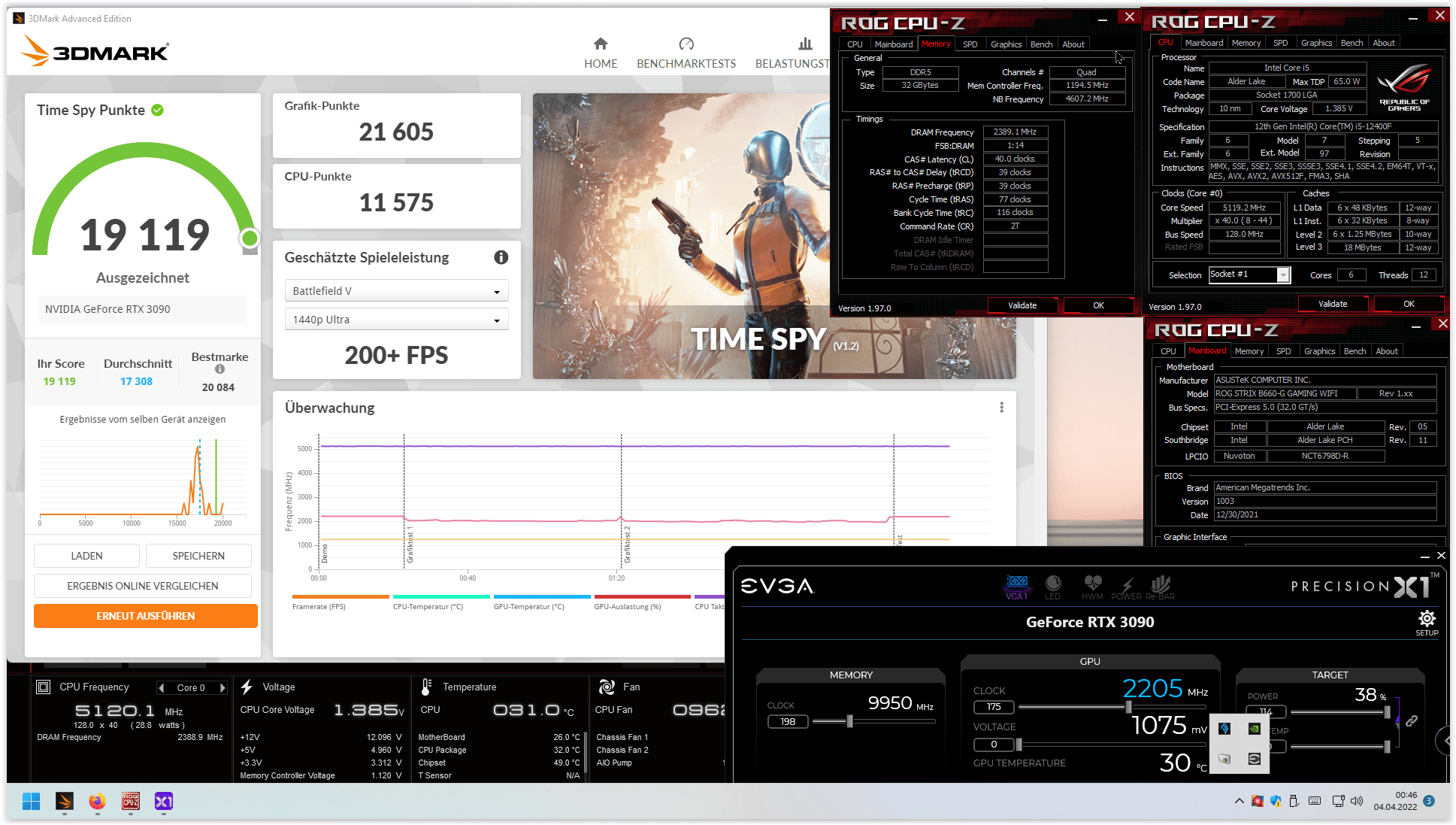Select the Graphics tab in the CPU-Z Memory window
1456x825 pixels.
[x=1006, y=44]
